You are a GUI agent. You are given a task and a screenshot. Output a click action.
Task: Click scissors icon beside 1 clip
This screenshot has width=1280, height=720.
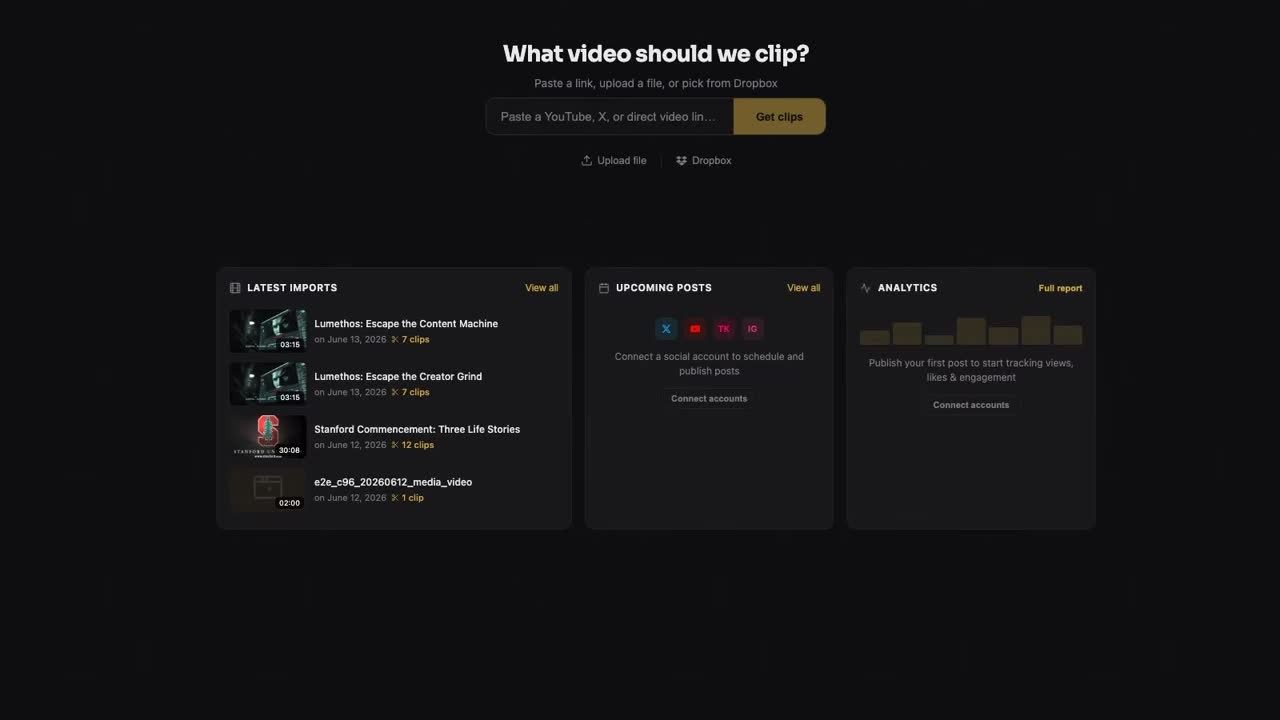395,498
